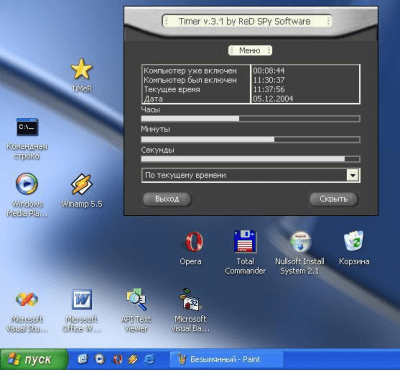Click the Выход button in Timer
Image resolution: width=400 pixels, height=370 pixels.
[x=167, y=199]
